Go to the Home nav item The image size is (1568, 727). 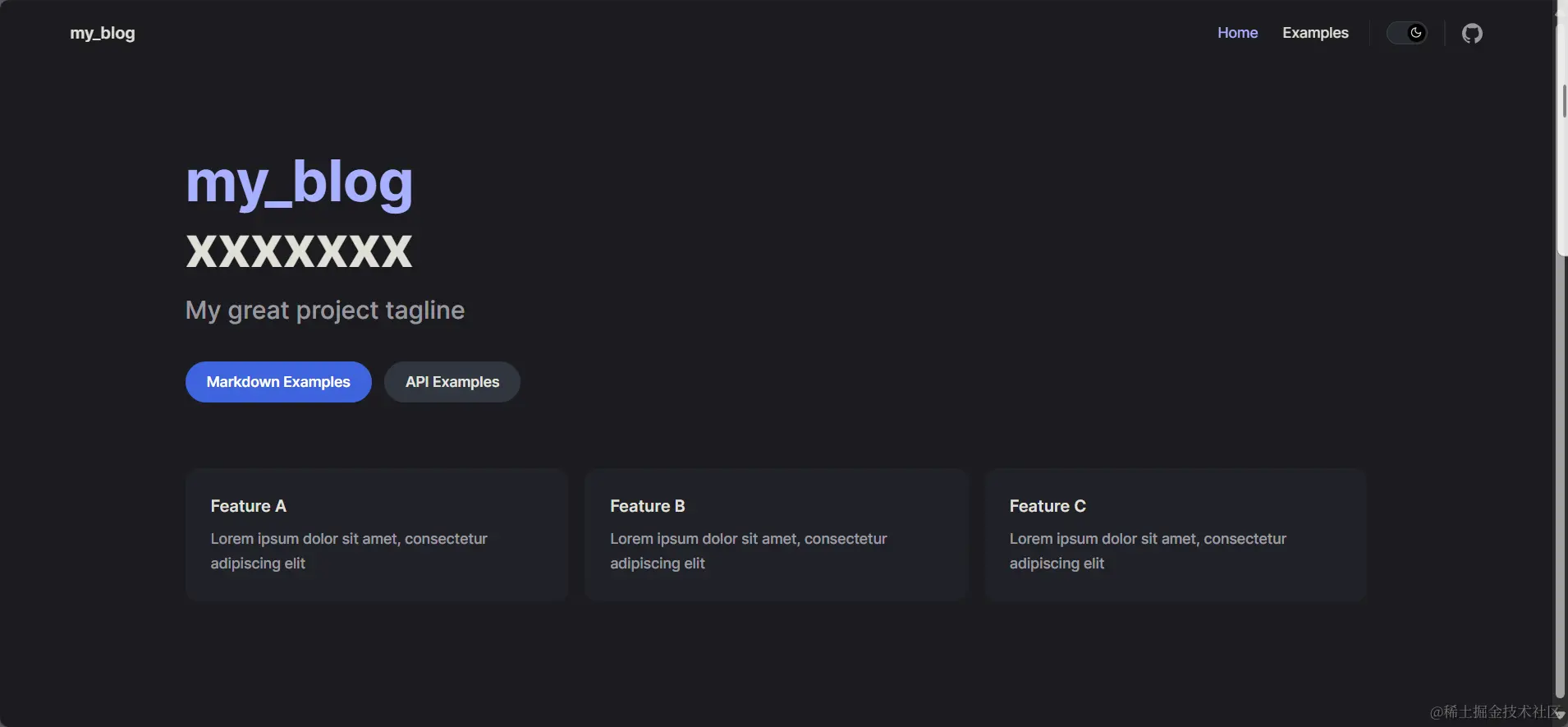[1237, 33]
